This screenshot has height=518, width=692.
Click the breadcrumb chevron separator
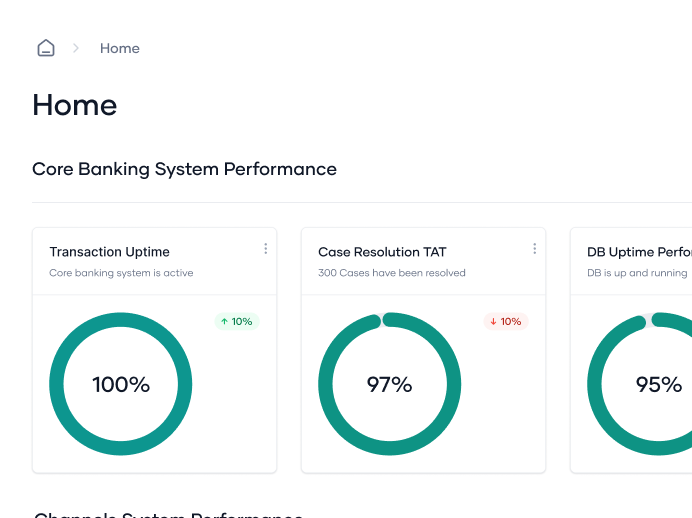pyautogui.click(x=75, y=48)
